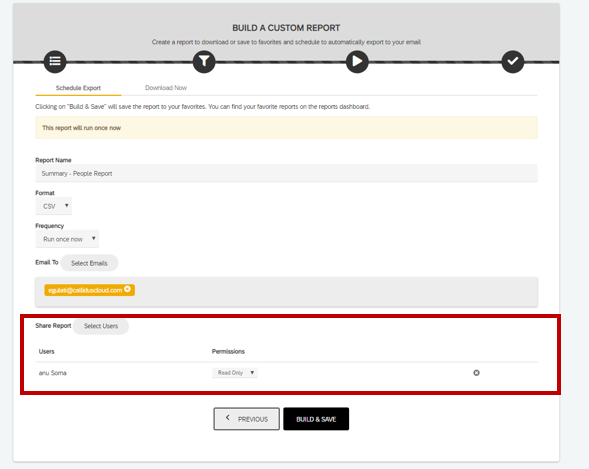This screenshot has width=589, height=469.
Task: Remove anu Soma from shared users
Action: (476, 372)
